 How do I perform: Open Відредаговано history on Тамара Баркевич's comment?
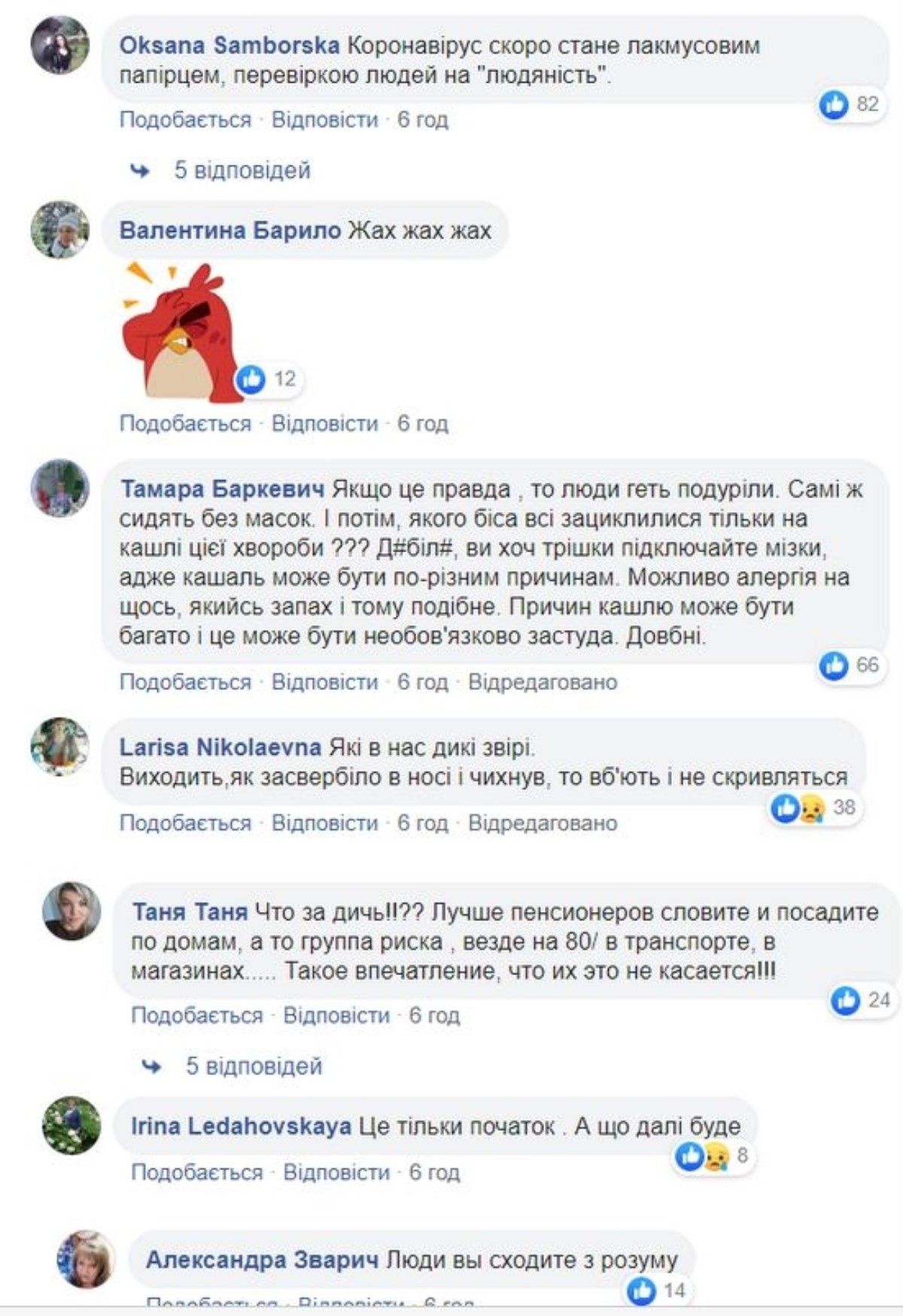[543, 682]
